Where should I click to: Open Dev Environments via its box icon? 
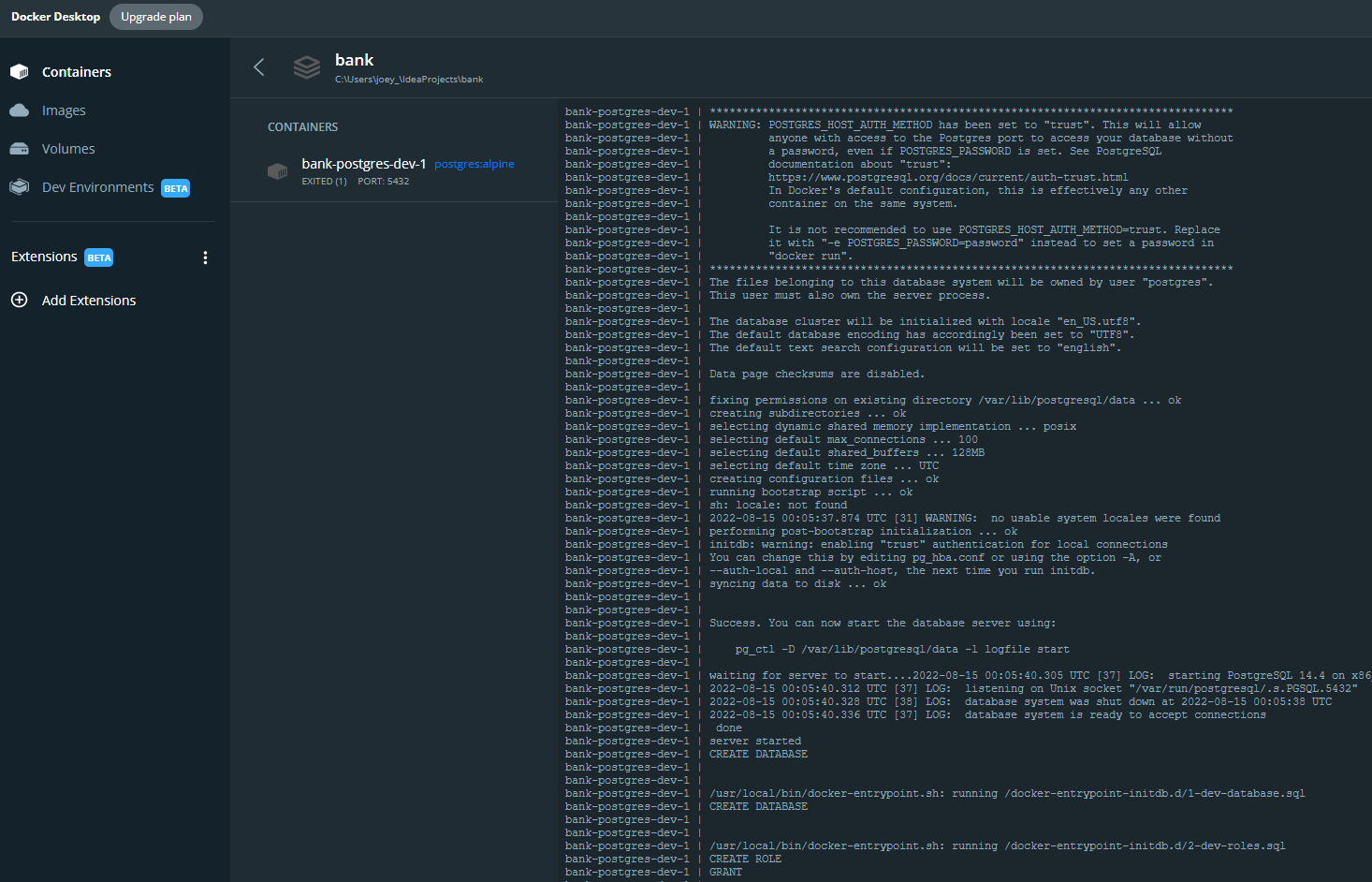pyautogui.click(x=19, y=186)
